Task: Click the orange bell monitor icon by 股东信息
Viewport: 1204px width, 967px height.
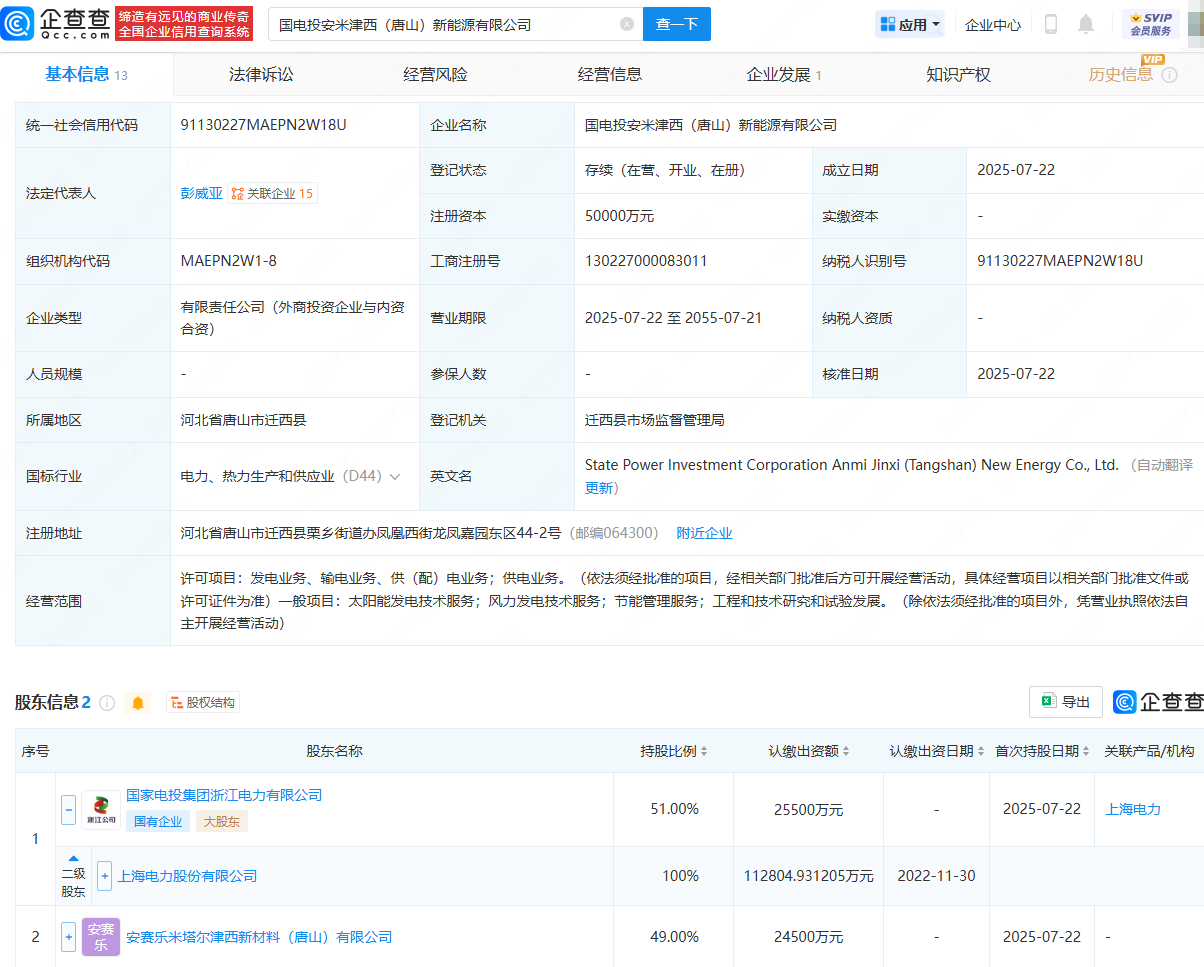Action: [x=138, y=703]
